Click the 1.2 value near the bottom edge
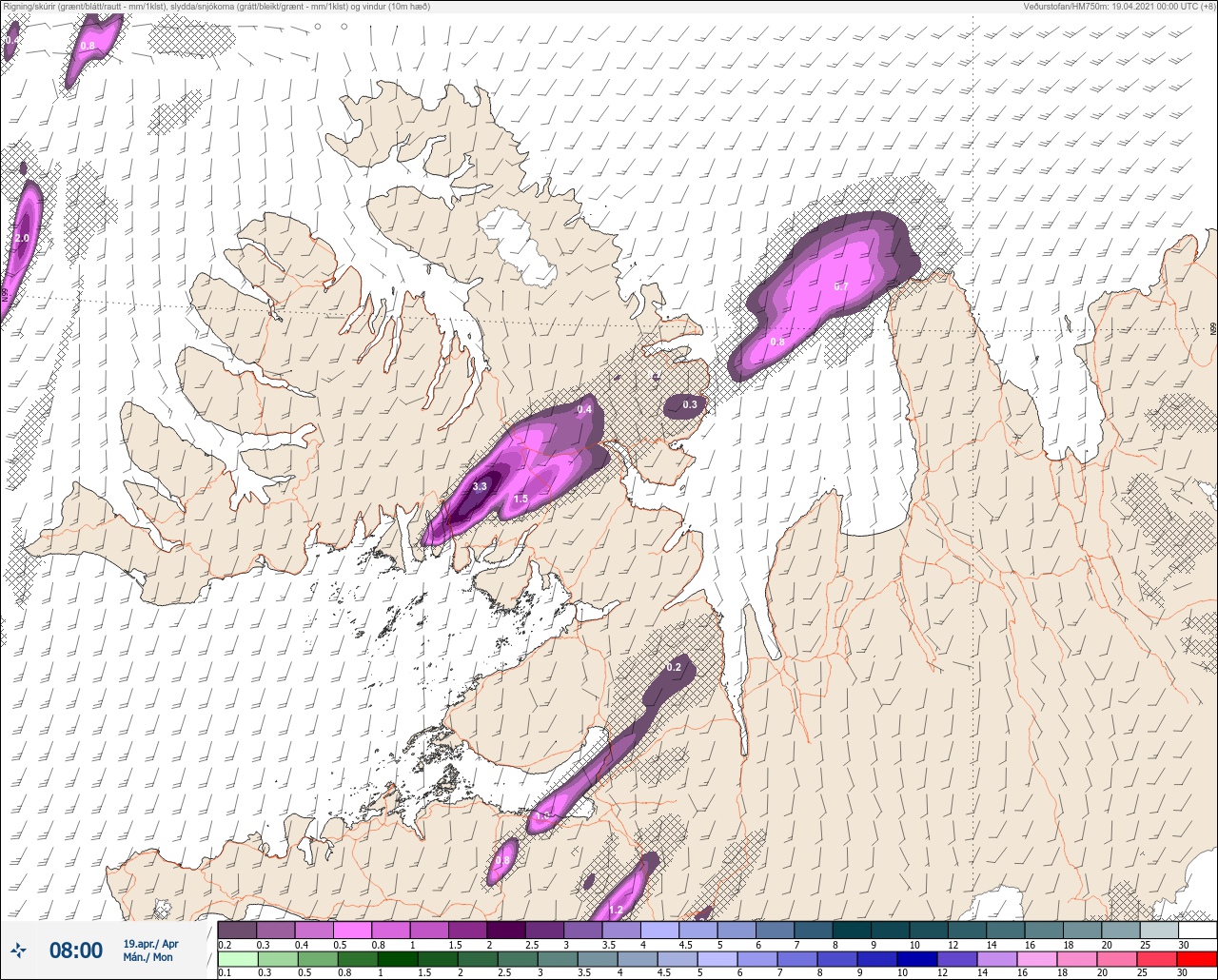Screen dimensions: 1218x980 tap(615, 911)
